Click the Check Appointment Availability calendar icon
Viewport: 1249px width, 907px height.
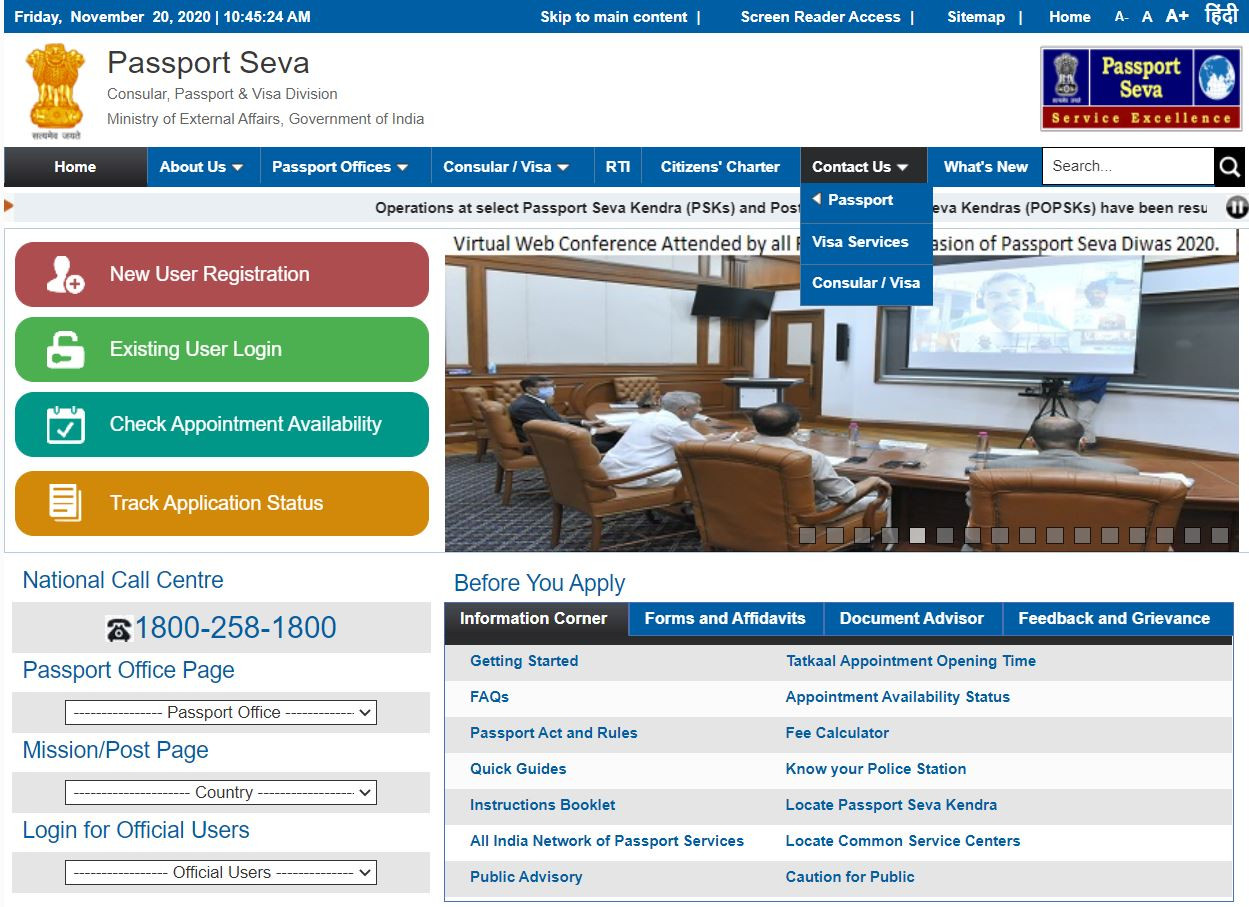pyautogui.click(x=66, y=425)
